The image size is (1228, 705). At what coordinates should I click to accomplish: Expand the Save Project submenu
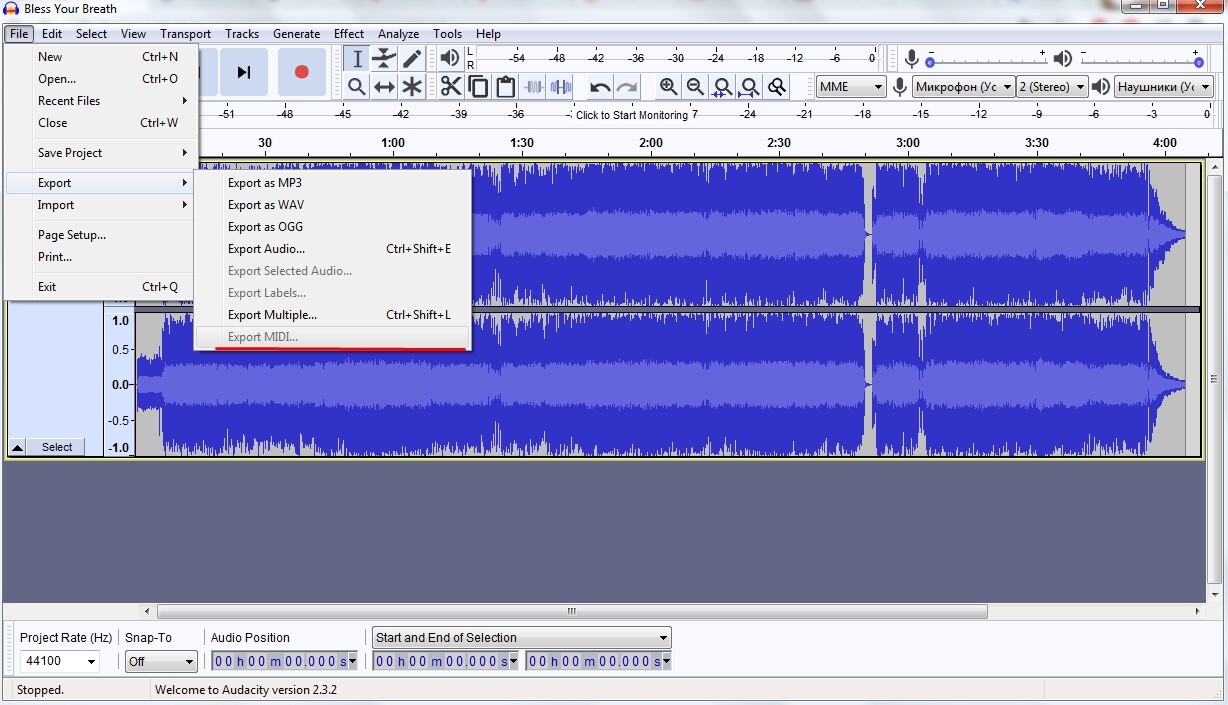click(x=100, y=153)
